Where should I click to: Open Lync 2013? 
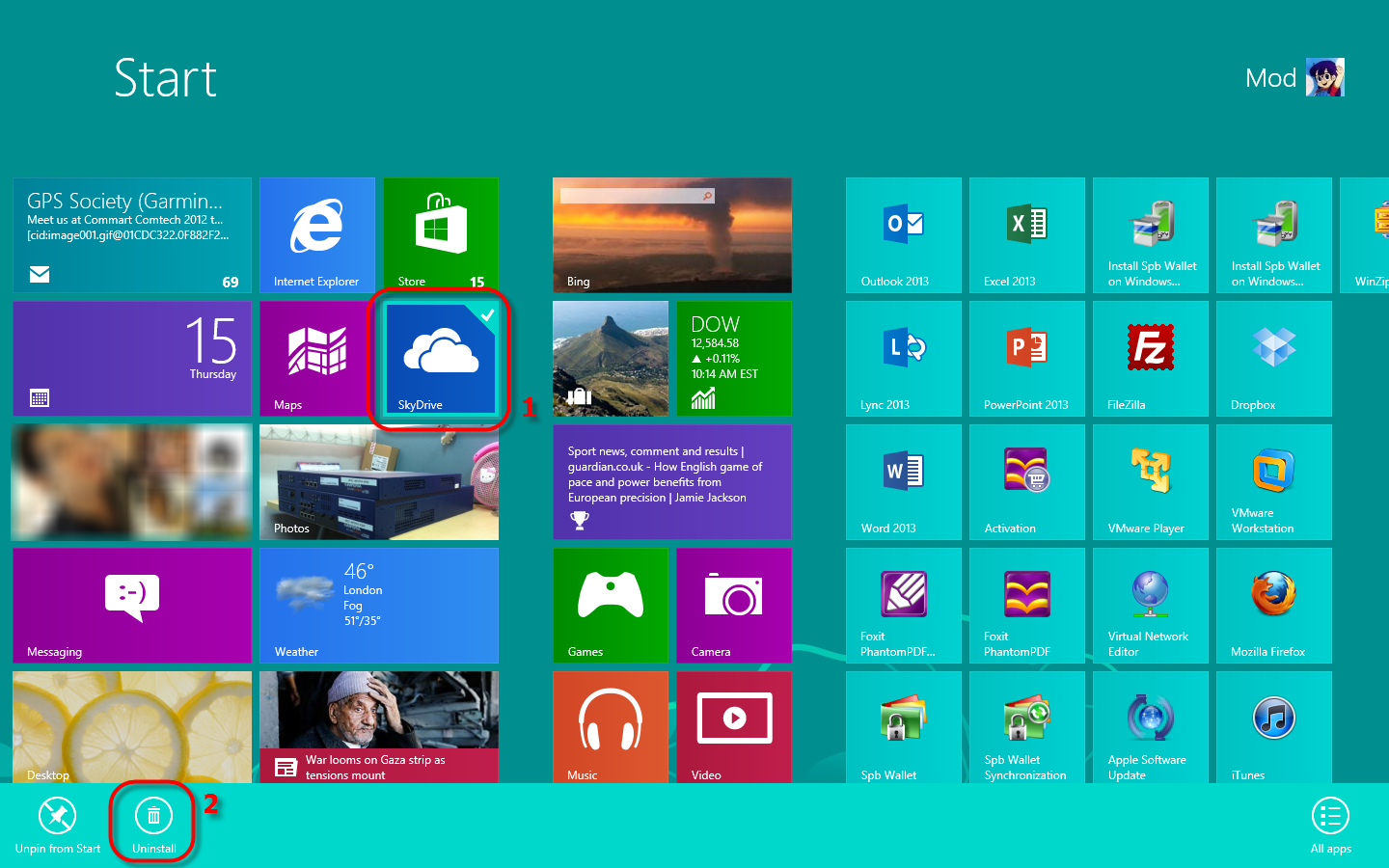904,359
